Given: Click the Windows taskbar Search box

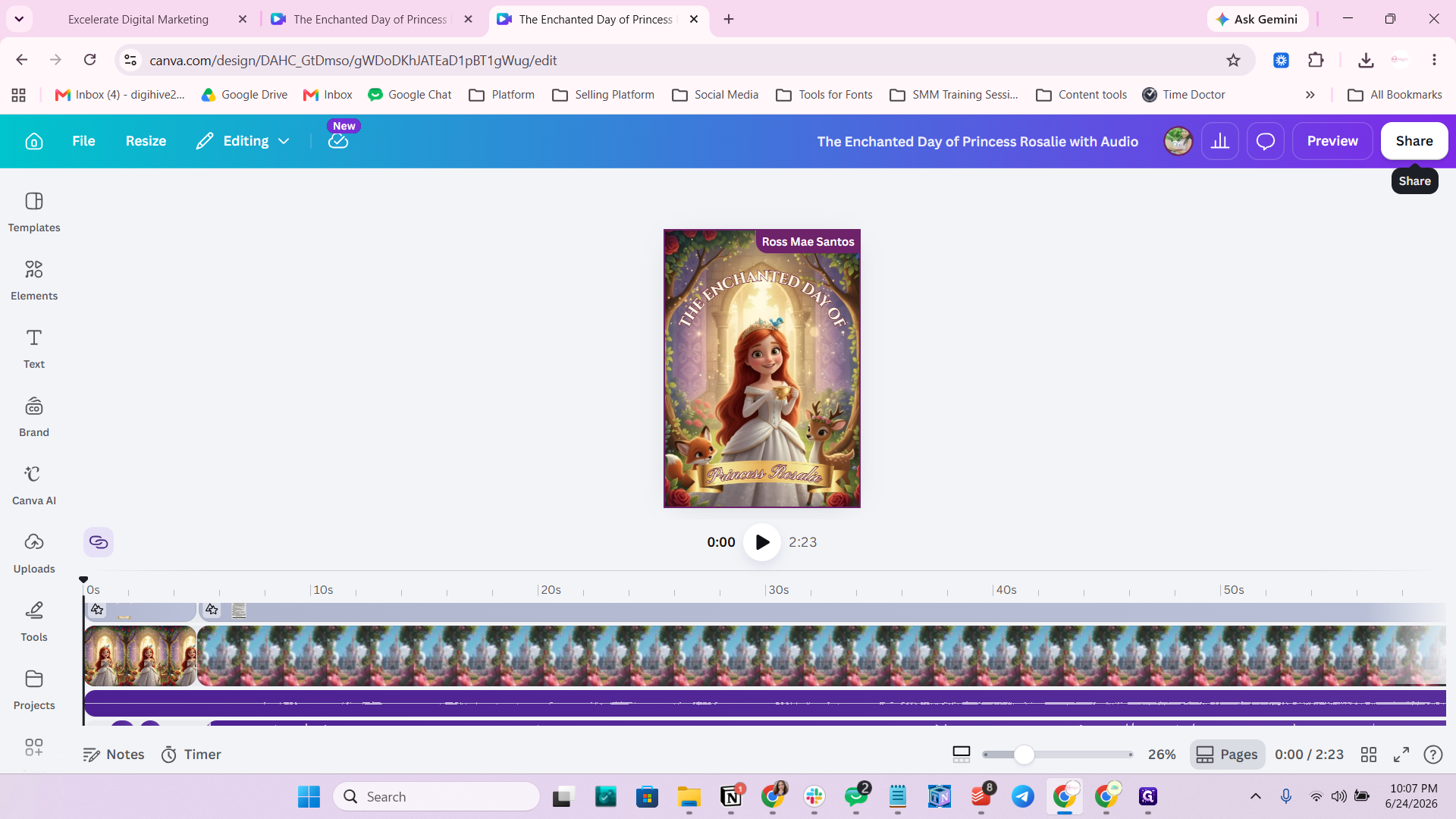Looking at the screenshot, I should pyautogui.click(x=437, y=796).
